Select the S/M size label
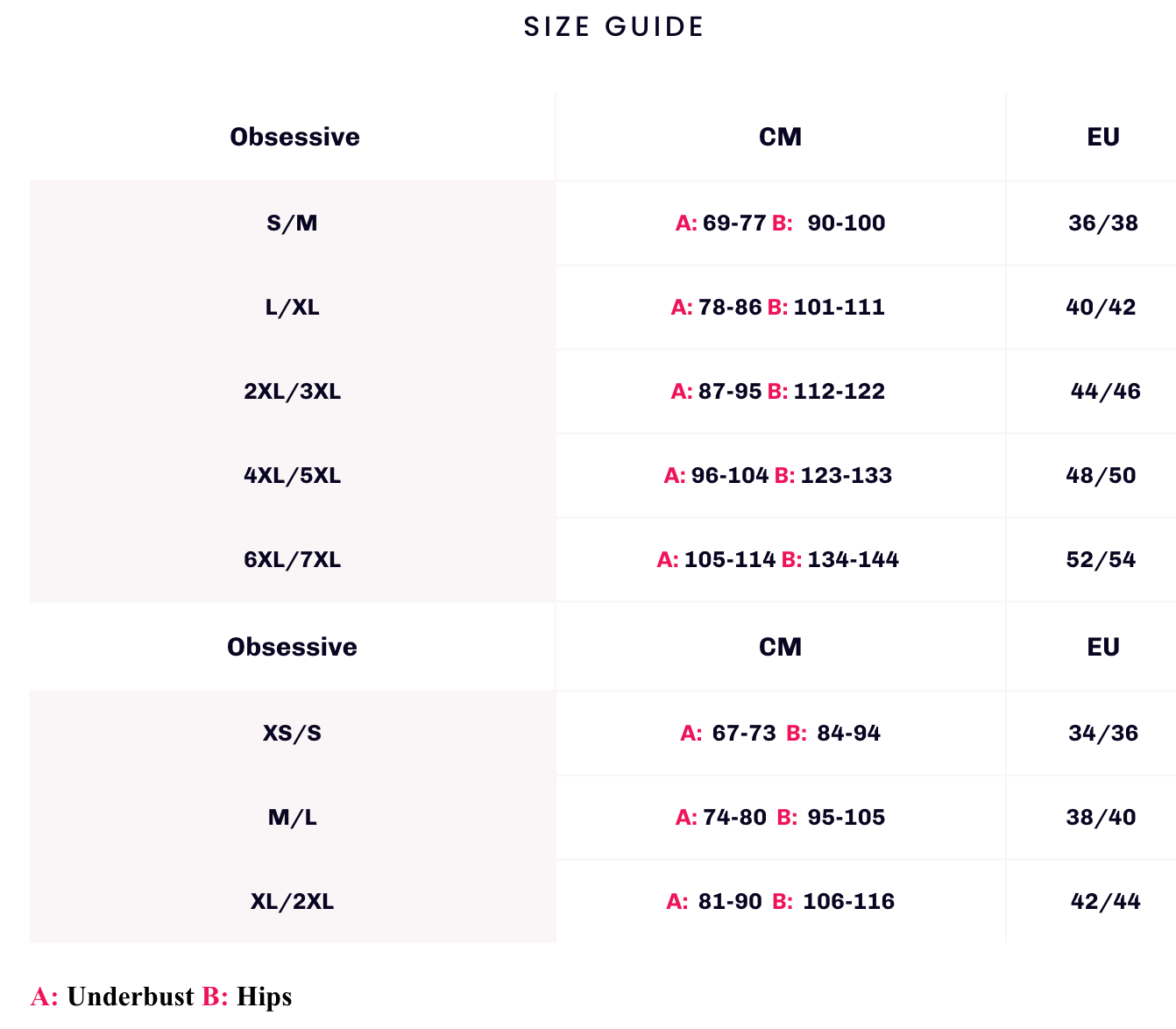1176x1029 pixels. click(292, 224)
